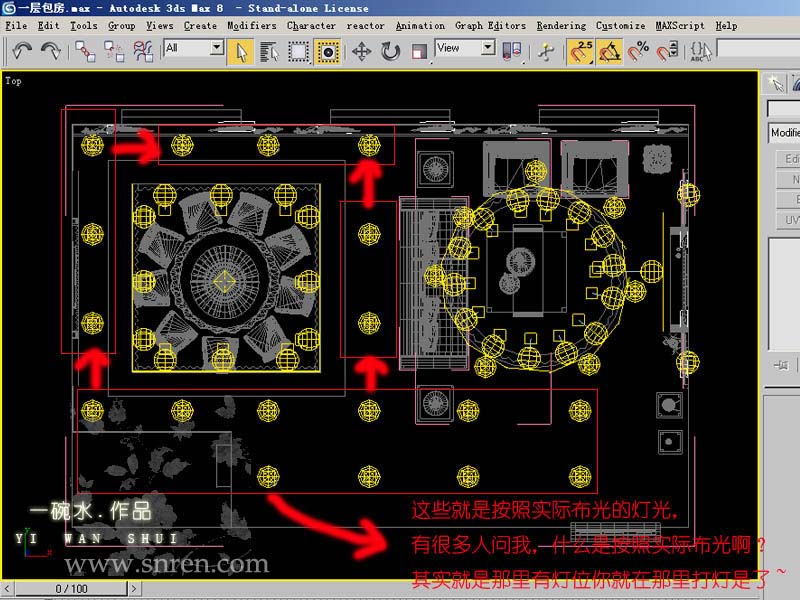The image size is (800, 600).
Task: Open the Create tab of command panel
Action: click(x=775, y=82)
